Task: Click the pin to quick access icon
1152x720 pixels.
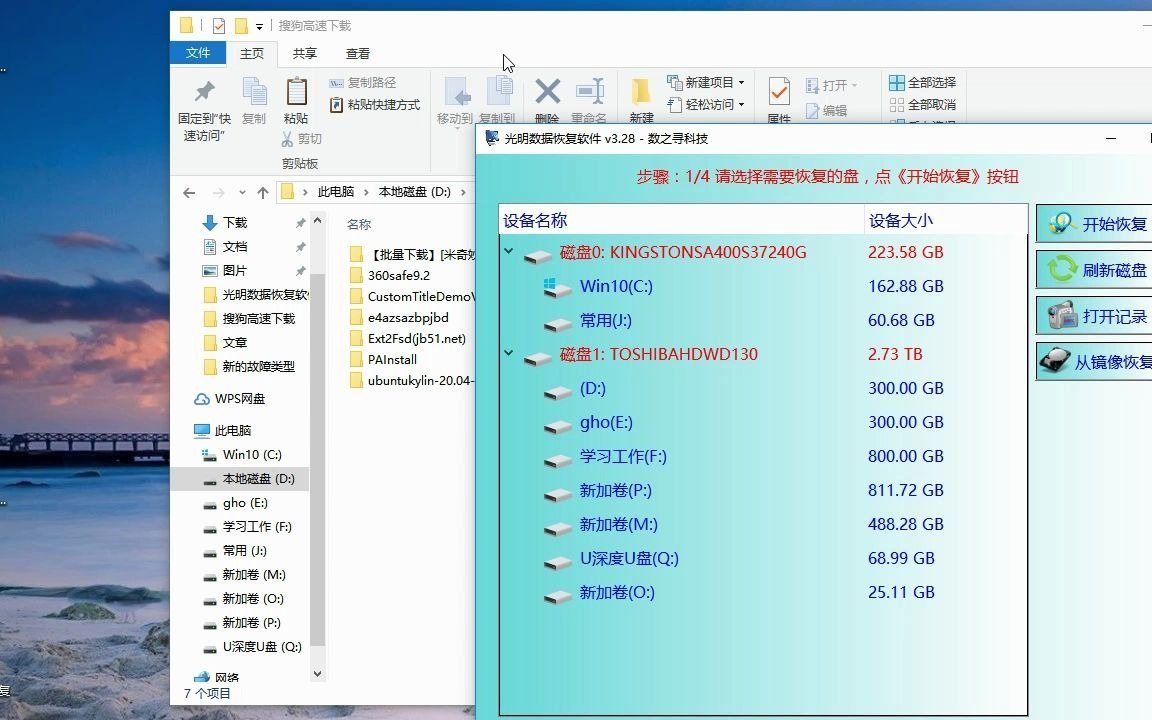Action: [x=204, y=92]
